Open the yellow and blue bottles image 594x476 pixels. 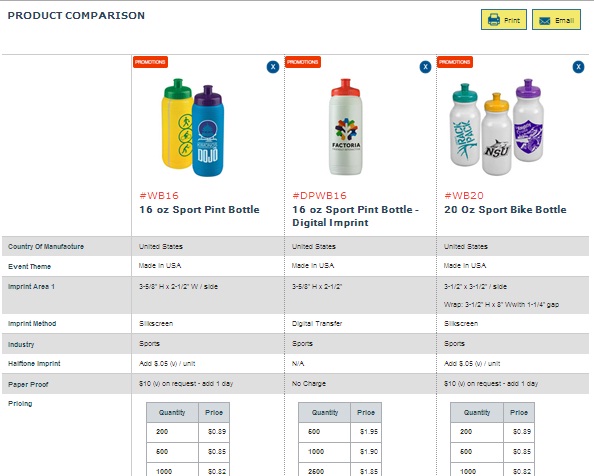click(x=193, y=128)
